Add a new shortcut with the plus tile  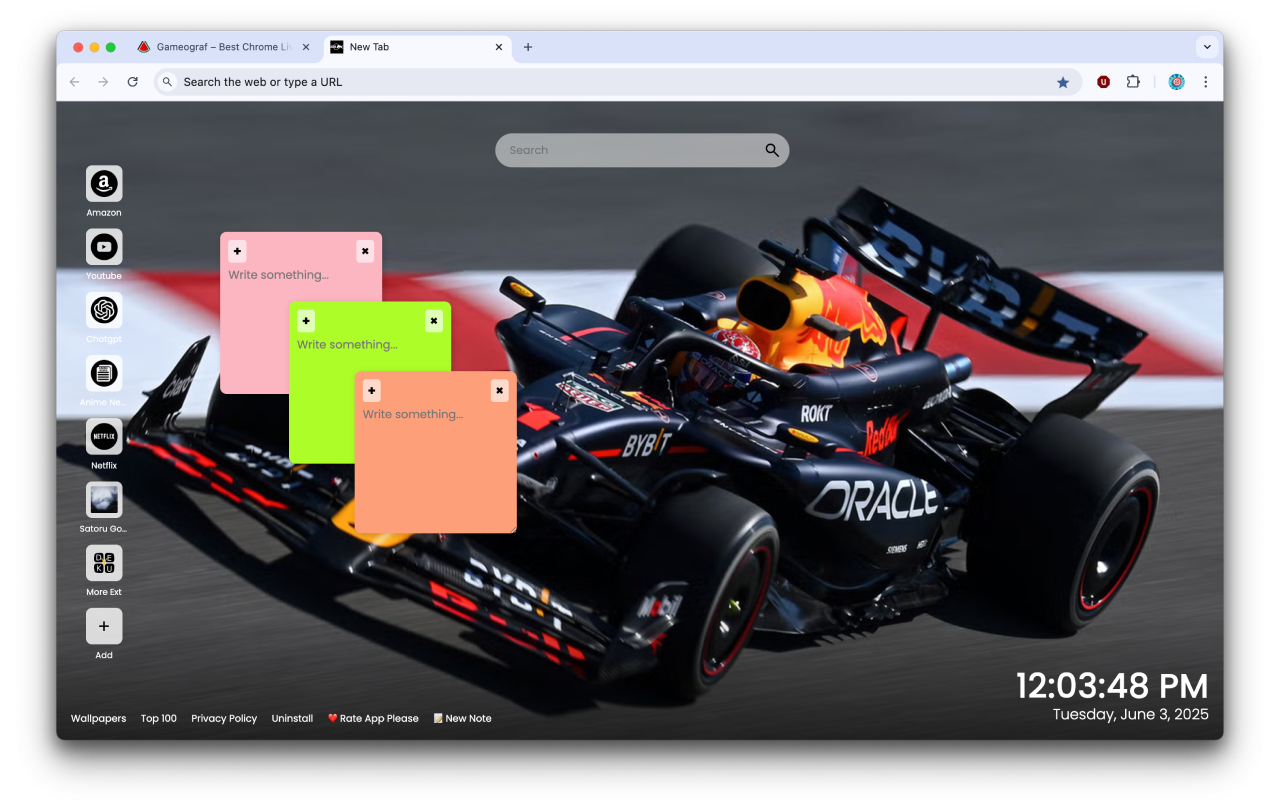(104, 627)
